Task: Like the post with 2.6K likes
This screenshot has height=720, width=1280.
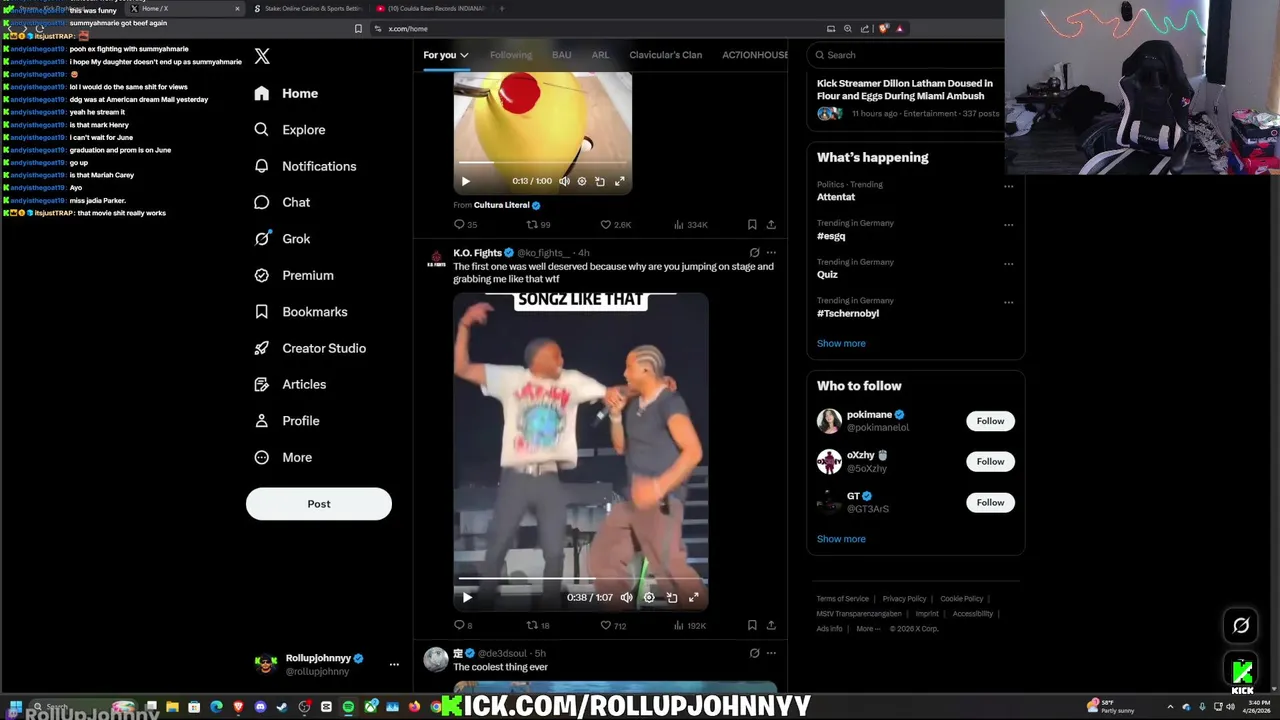Action: coord(615,225)
